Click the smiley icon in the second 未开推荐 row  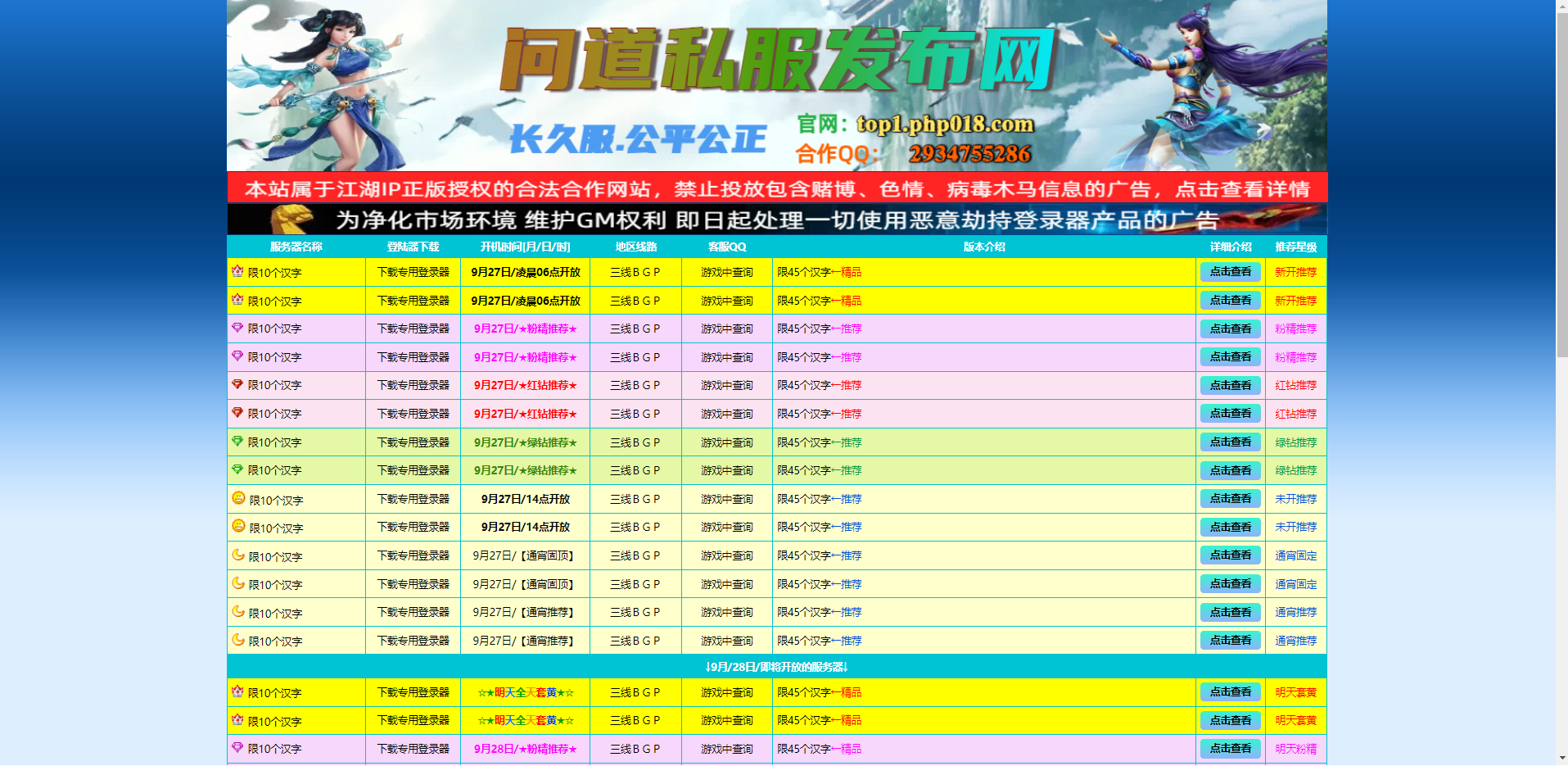tap(238, 525)
